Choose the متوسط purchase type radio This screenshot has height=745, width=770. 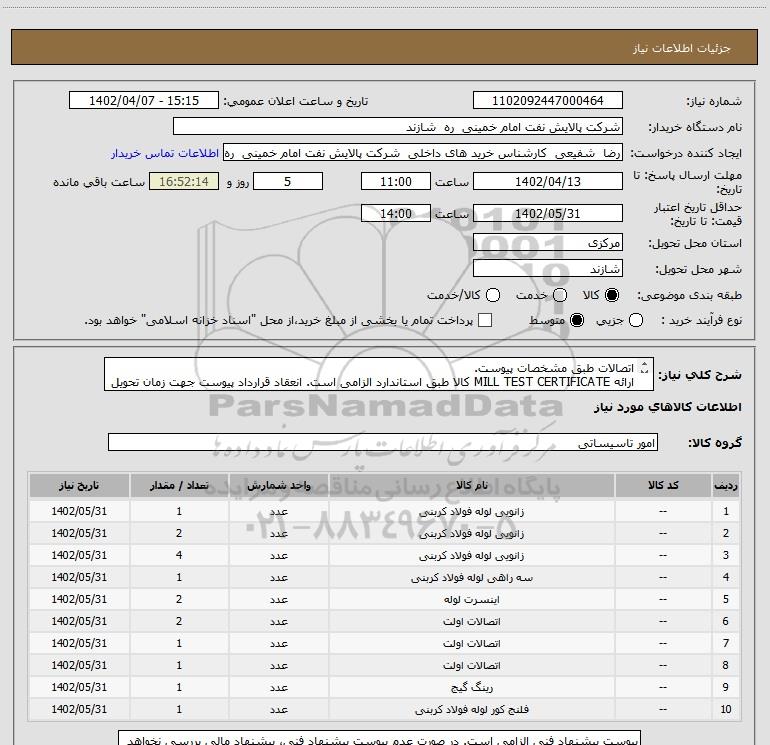(x=577, y=321)
